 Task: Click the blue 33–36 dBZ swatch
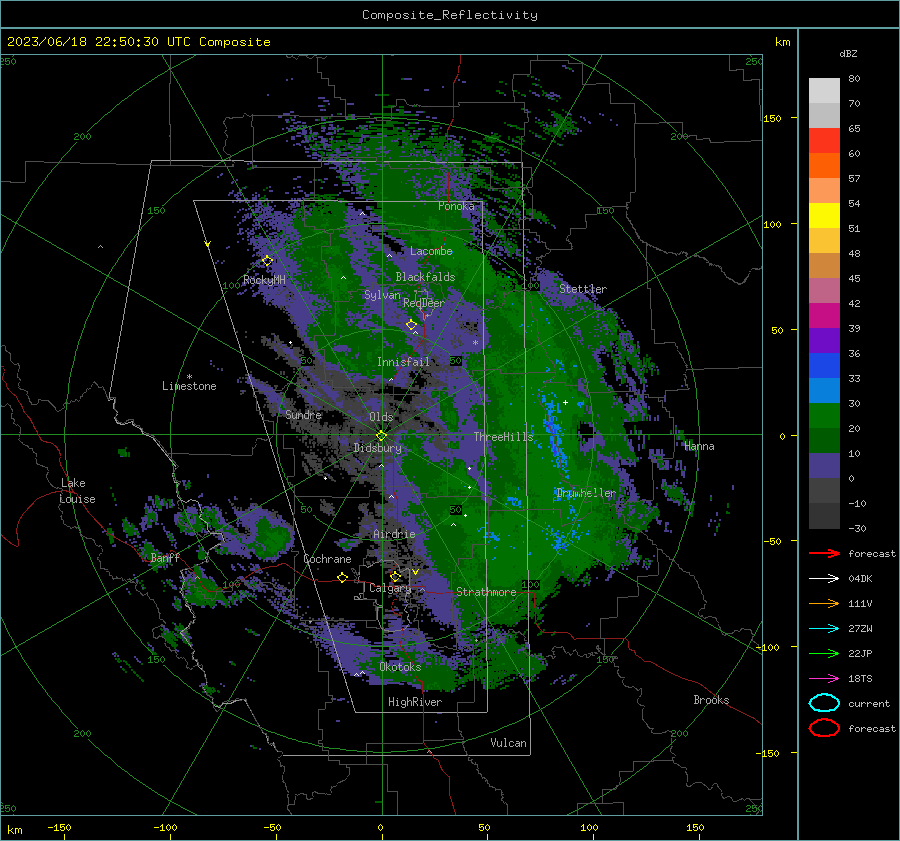824,366
